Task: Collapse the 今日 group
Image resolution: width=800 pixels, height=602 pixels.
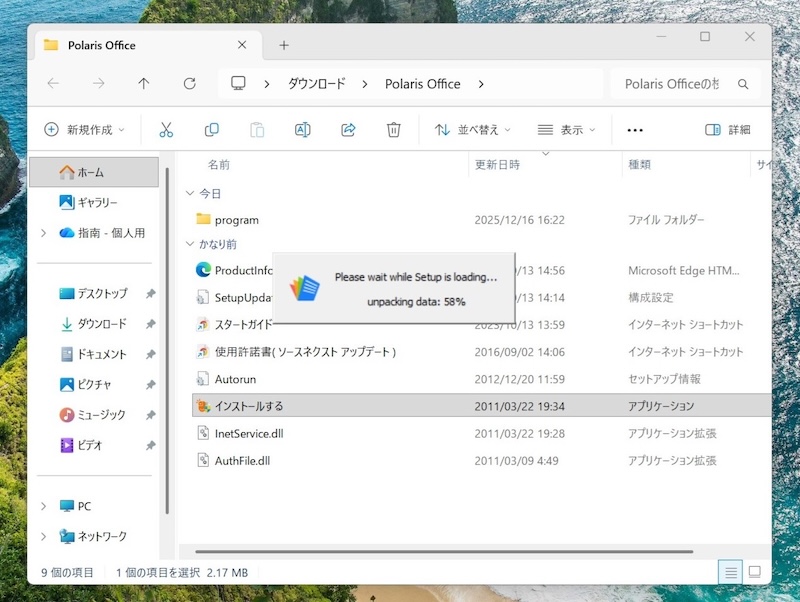Action: click(191, 193)
